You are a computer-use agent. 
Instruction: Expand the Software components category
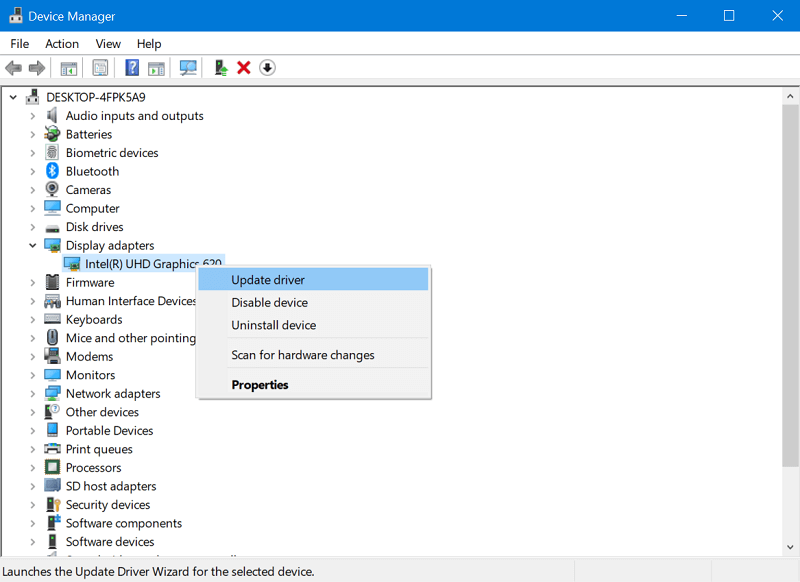pos(33,523)
